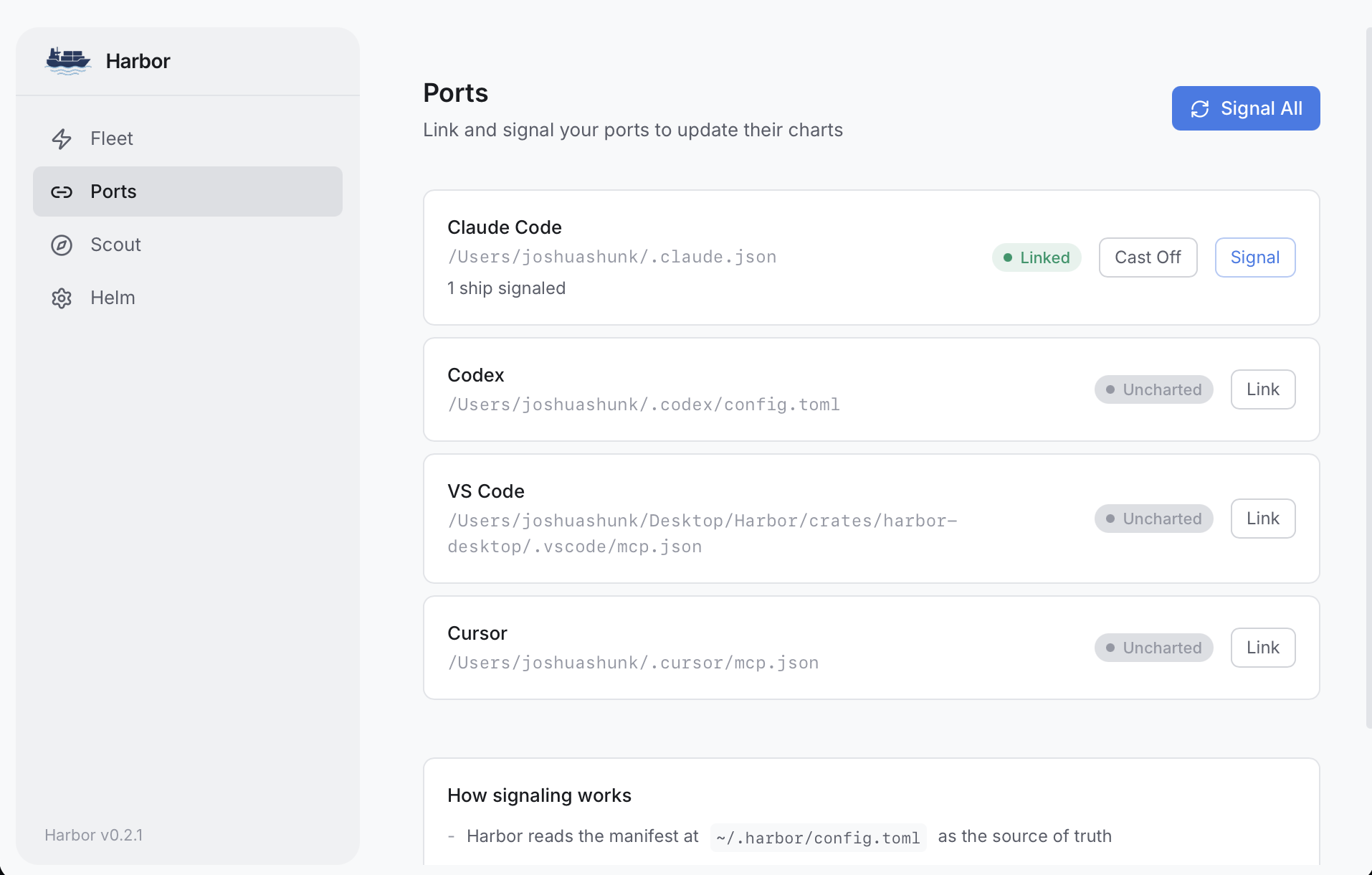The image size is (1372, 875).
Task: Click the ~/.harbor/config.toml code snippet
Action: 817,836
